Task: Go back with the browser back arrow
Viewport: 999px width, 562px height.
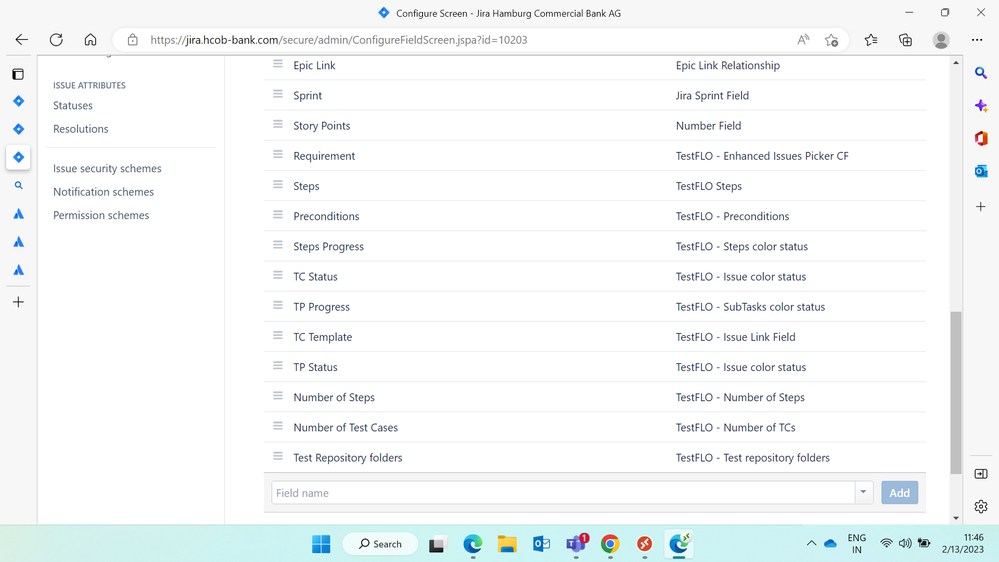Action: (22, 40)
